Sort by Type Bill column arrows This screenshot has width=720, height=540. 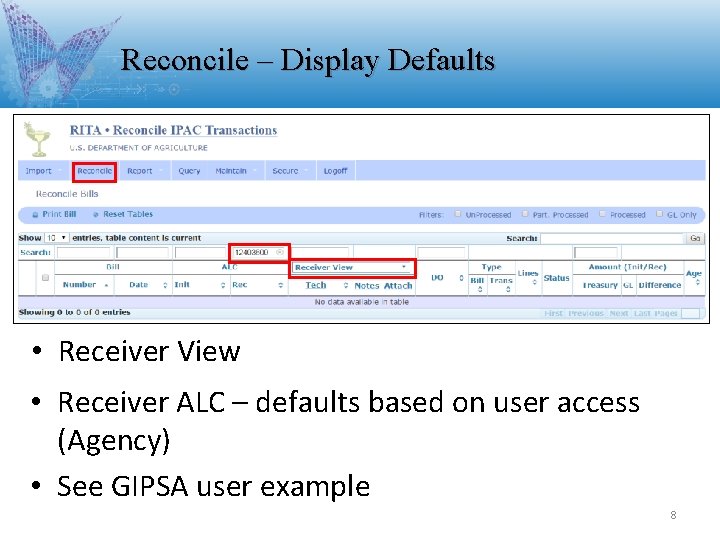click(x=480, y=289)
